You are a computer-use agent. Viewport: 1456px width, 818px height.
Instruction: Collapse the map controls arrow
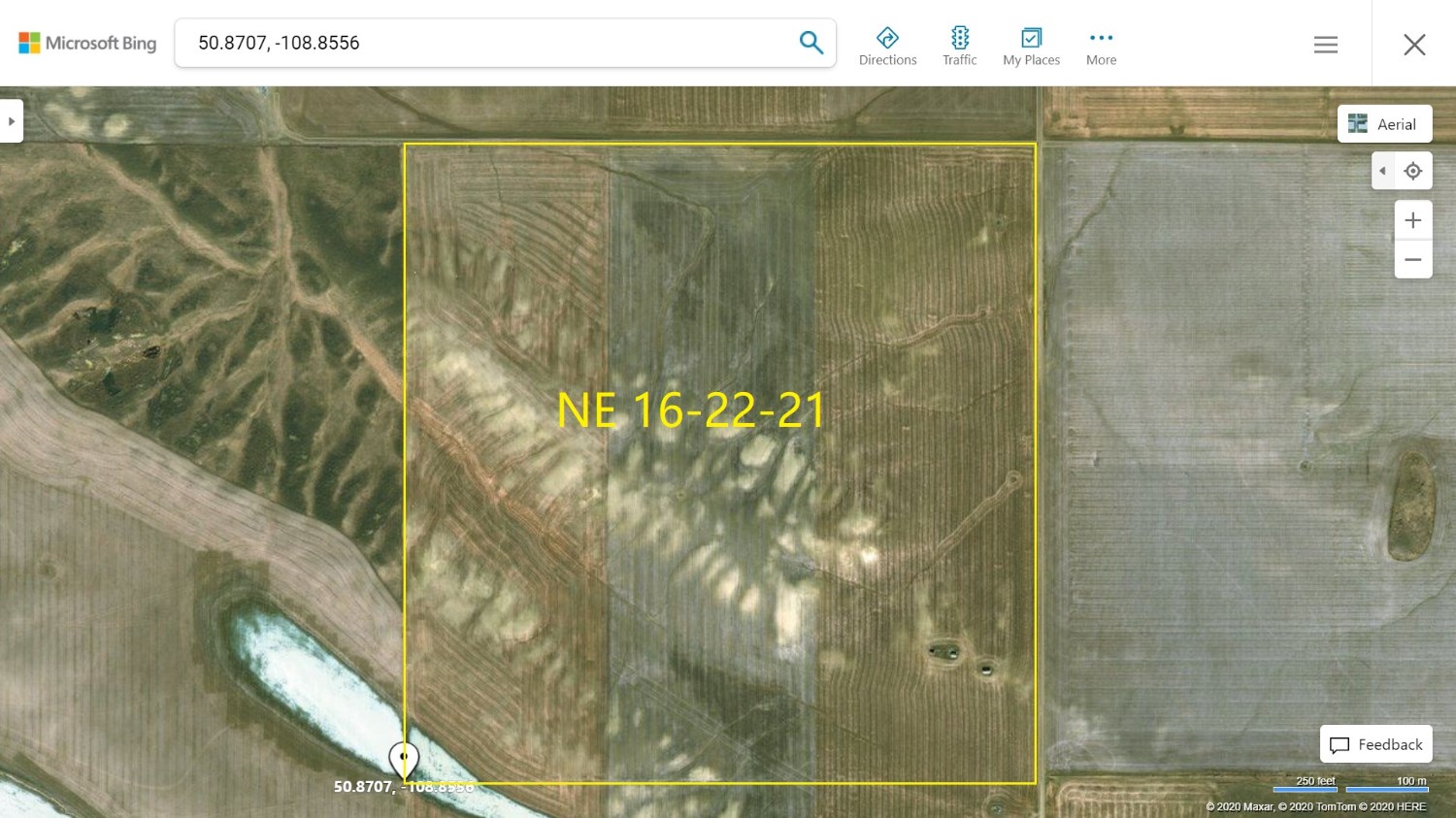tap(1382, 171)
